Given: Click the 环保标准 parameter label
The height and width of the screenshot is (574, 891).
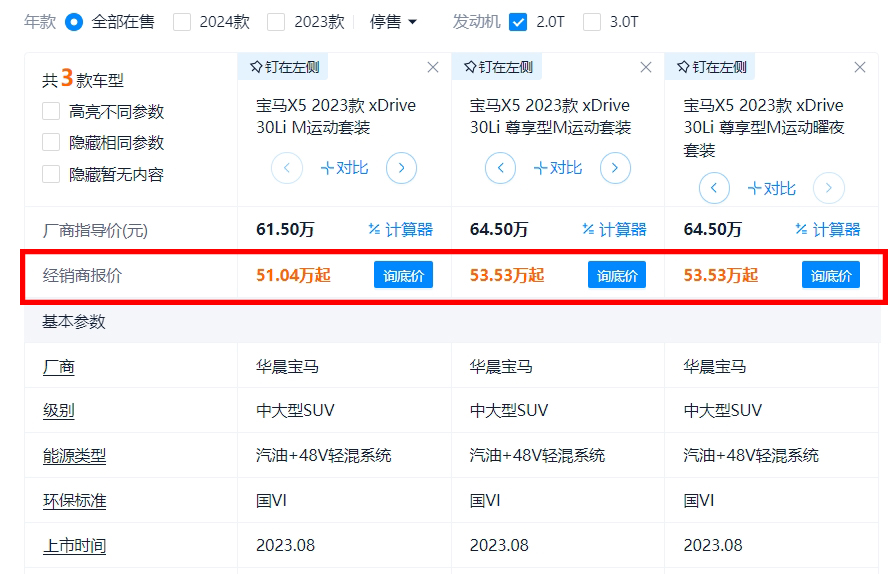Looking at the screenshot, I should pyautogui.click(x=74, y=501).
